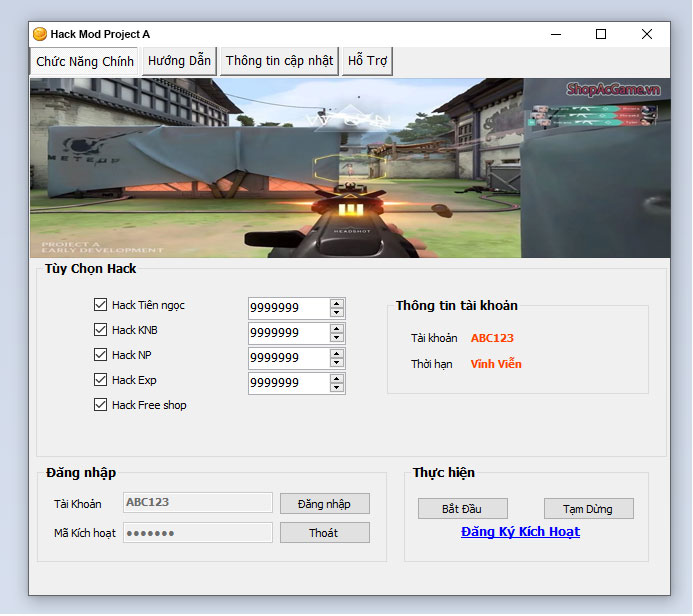Viewport: 693px width, 616px height.
Task: Decrease the Hack Exp value with down arrow
Action: click(337, 388)
